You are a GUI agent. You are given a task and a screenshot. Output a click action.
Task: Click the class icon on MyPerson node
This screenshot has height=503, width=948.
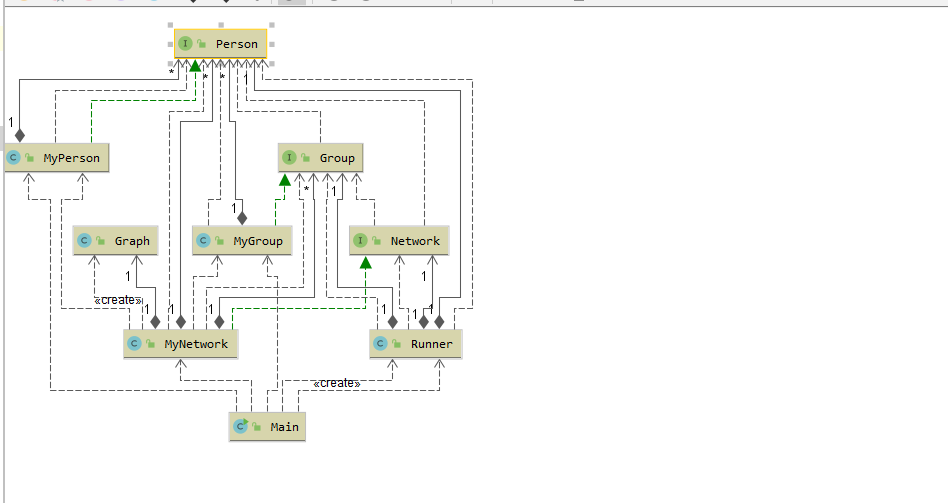pyautogui.click(x=13, y=158)
